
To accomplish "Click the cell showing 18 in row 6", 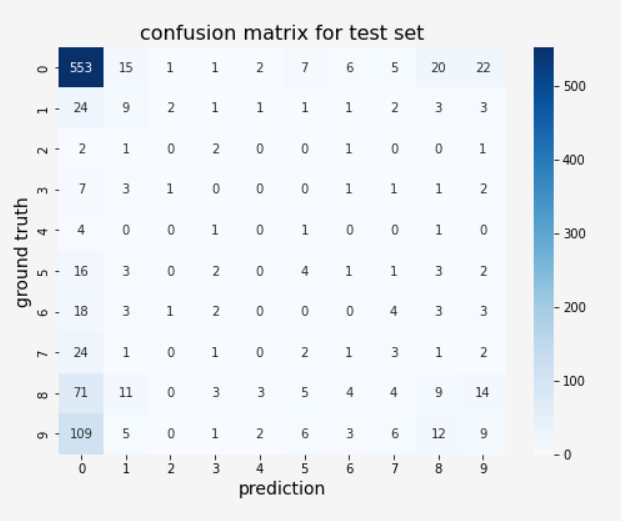I will (81, 312).
